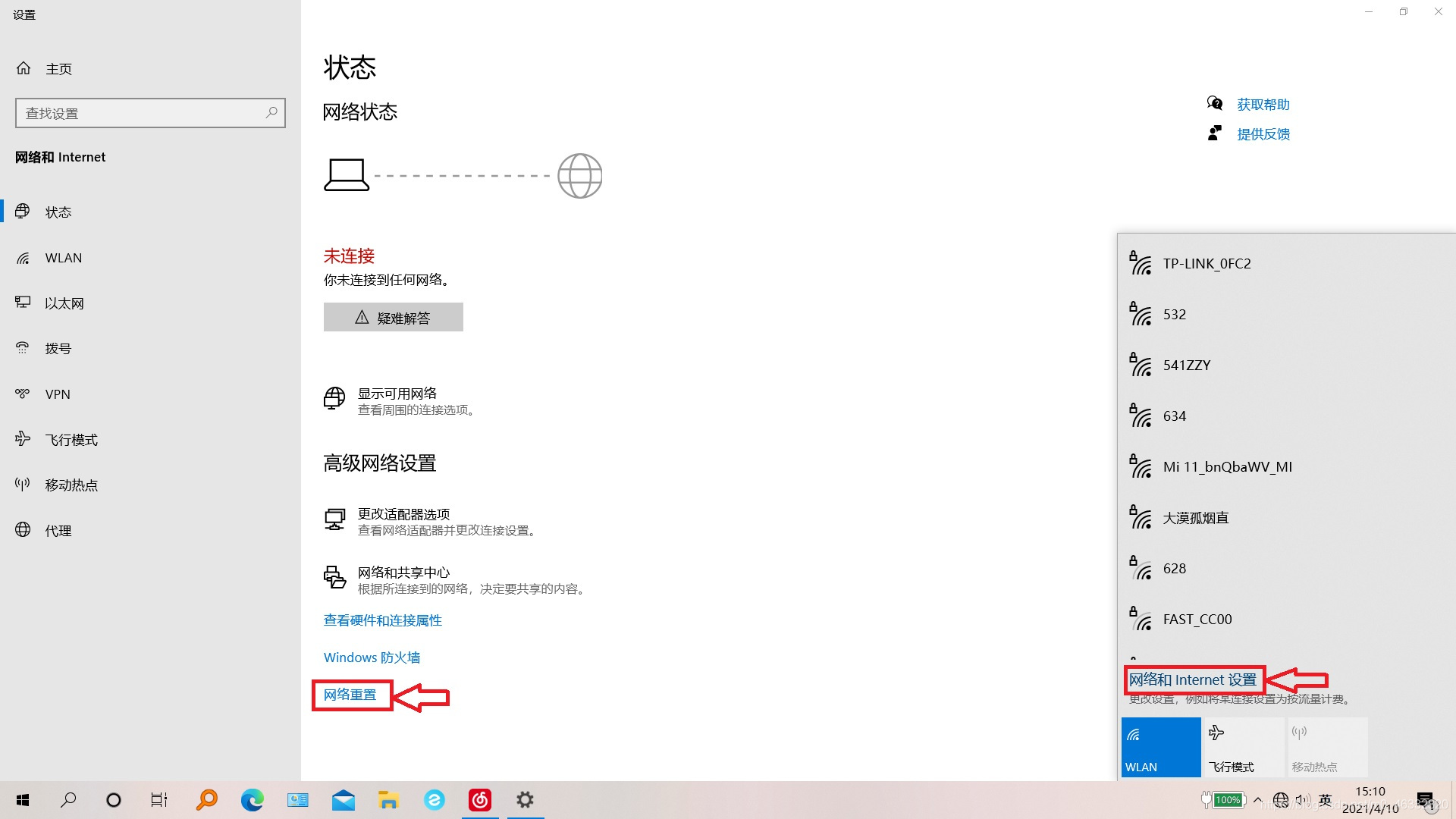This screenshot has height=819, width=1456.
Task: Open the 移动热点 mobile hotspot page
Action: click(71, 485)
